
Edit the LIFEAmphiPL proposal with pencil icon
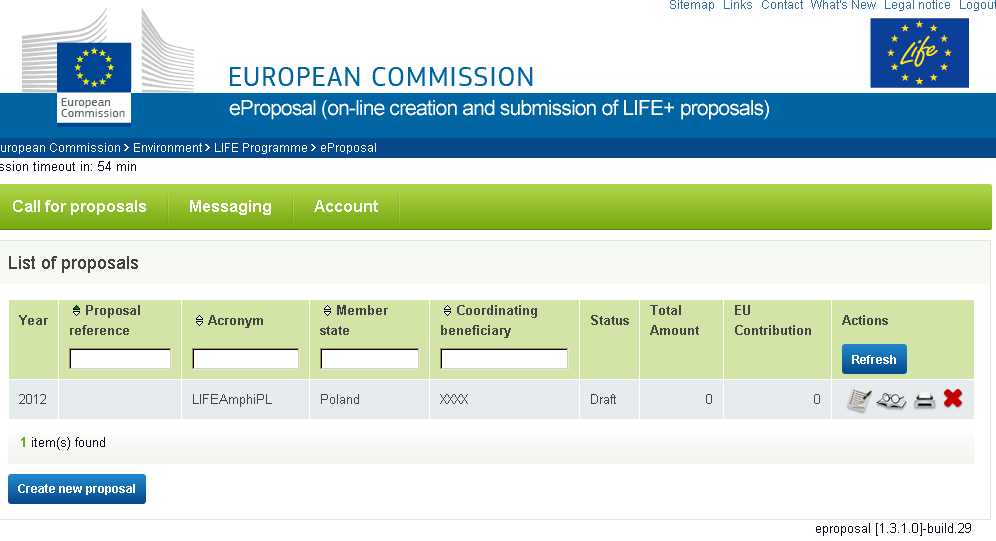(859, 400)
